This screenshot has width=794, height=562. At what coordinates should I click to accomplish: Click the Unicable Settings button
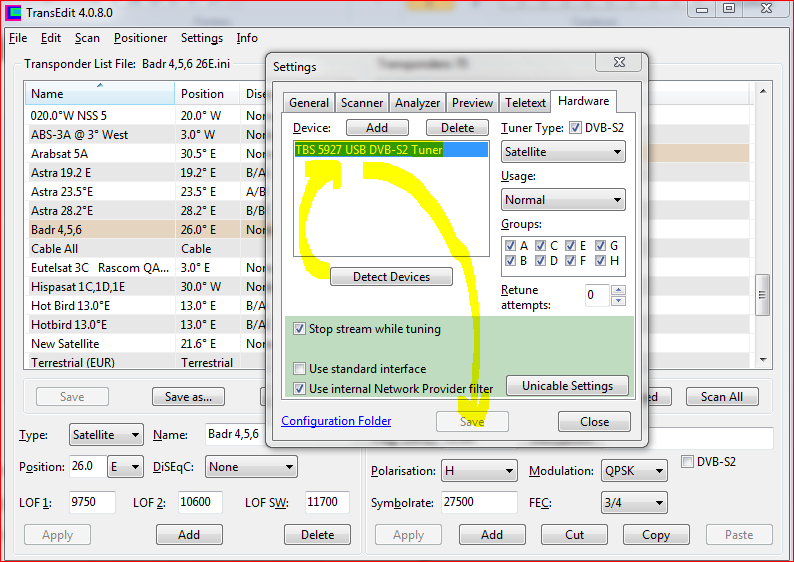567,386
